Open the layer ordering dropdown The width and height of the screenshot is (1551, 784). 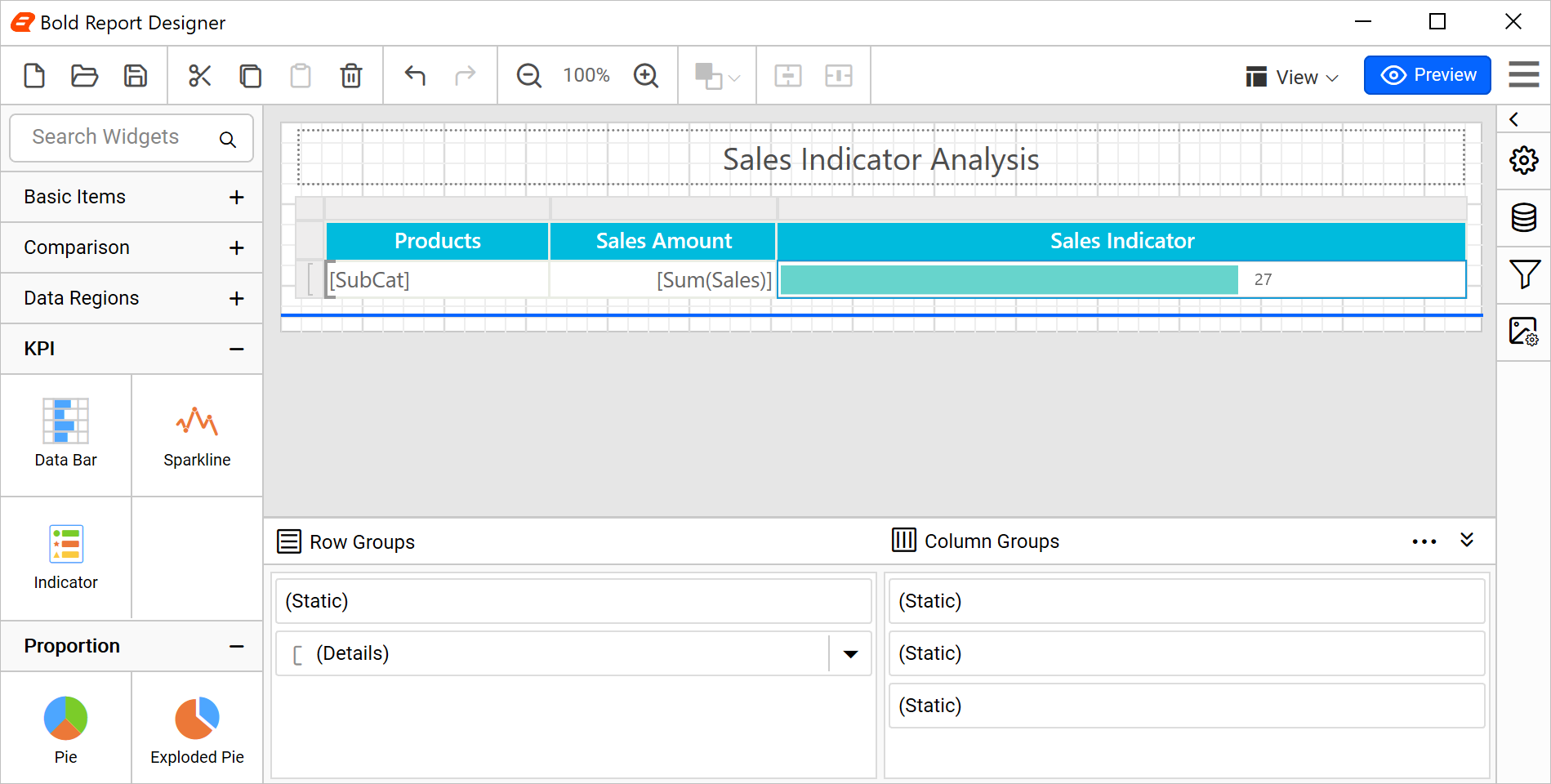pos(717,76)
